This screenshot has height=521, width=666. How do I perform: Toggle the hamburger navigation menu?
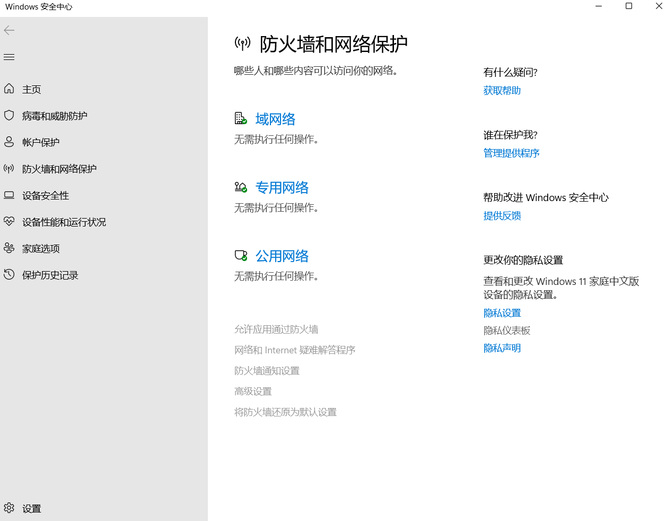pyautogui.click(x=9, y=57)
